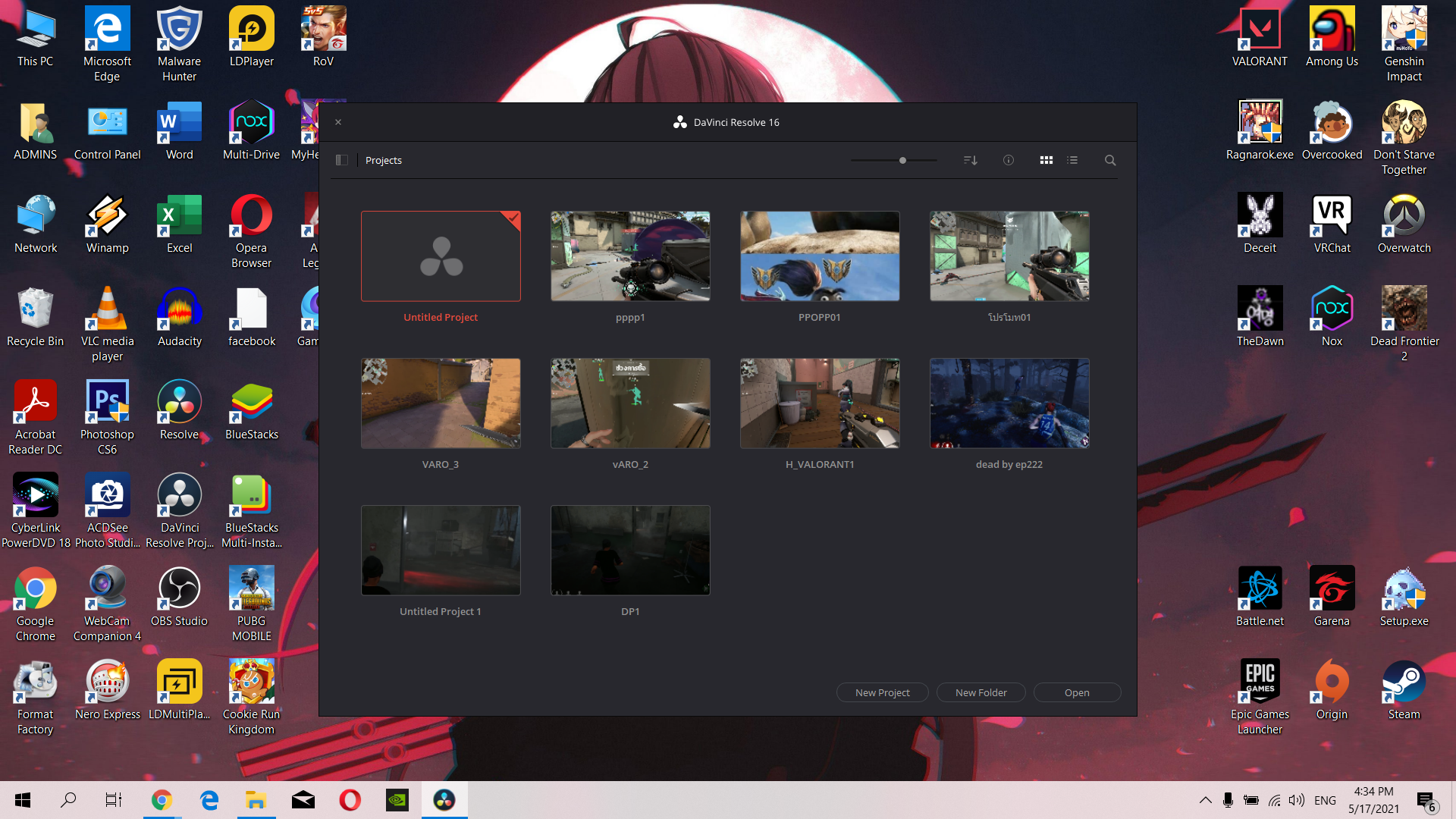Select the VALORANT desktop icon

point(1260,36)
